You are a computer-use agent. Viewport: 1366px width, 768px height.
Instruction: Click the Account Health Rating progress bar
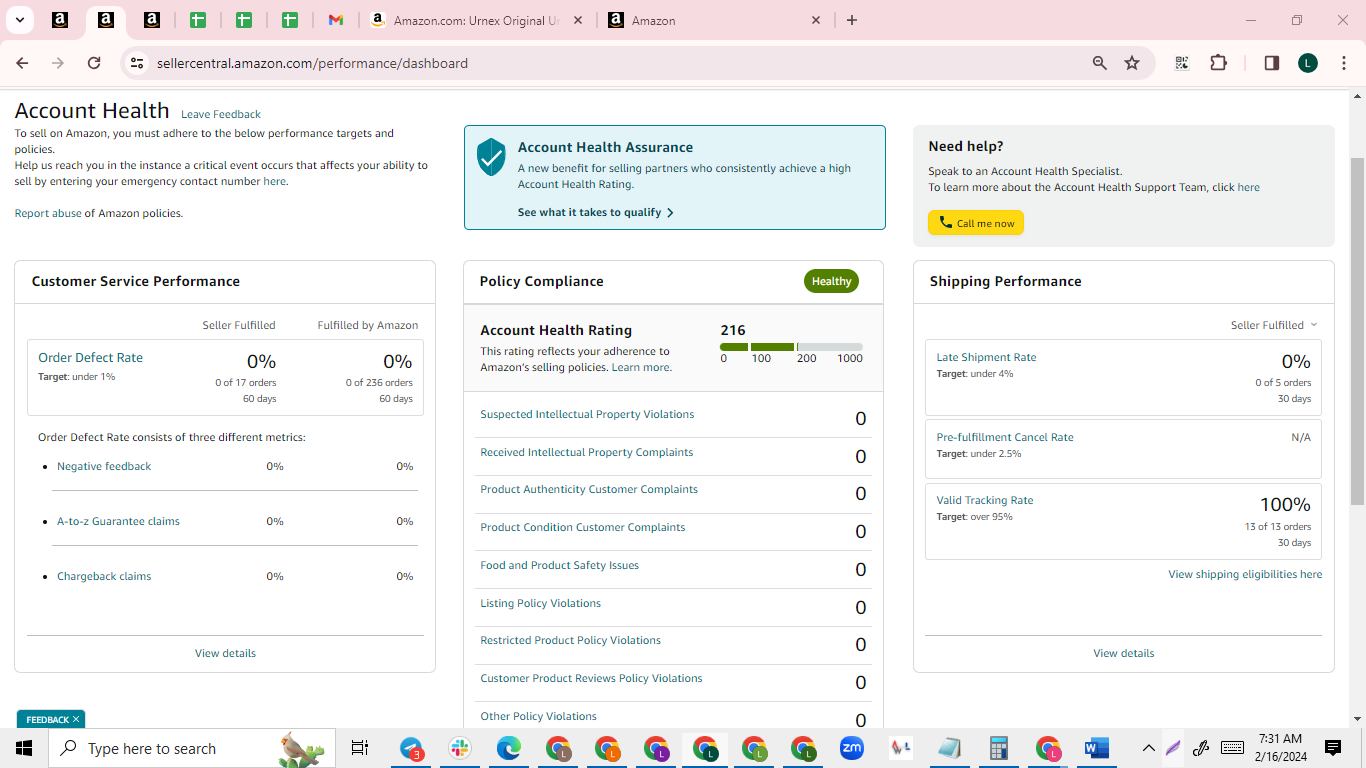(x=791, y=347)
